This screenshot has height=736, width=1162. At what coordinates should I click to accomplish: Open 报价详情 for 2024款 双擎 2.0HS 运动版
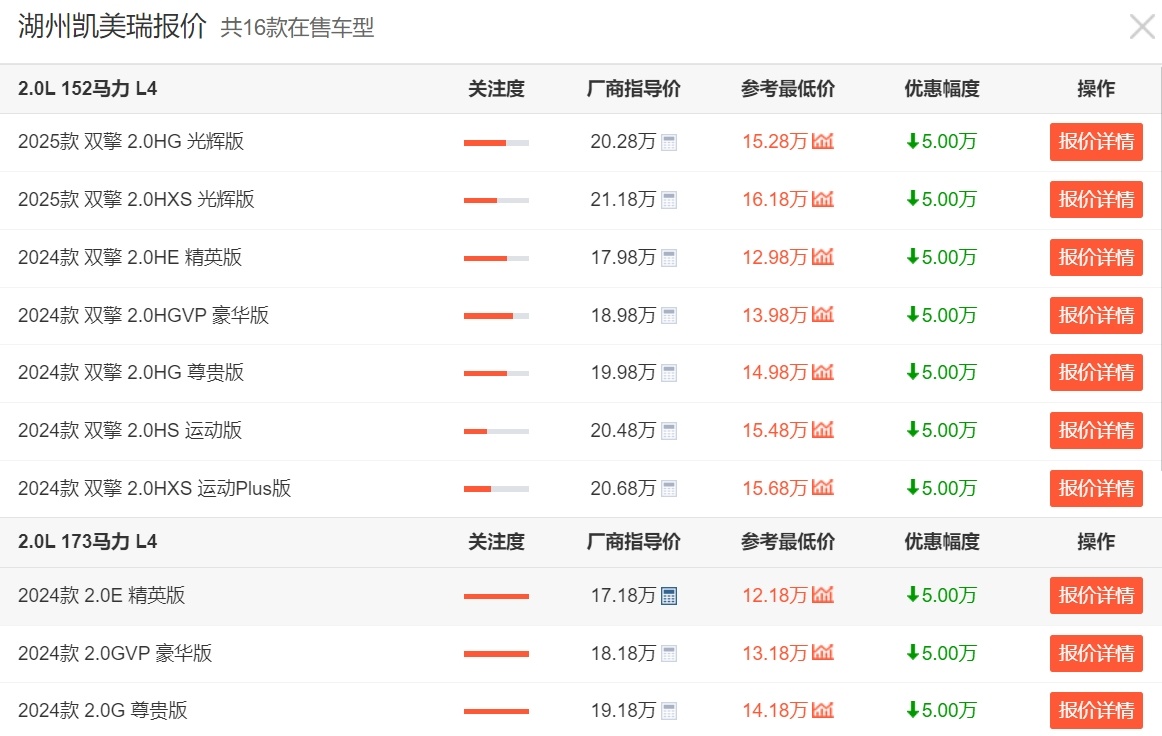1096,430
